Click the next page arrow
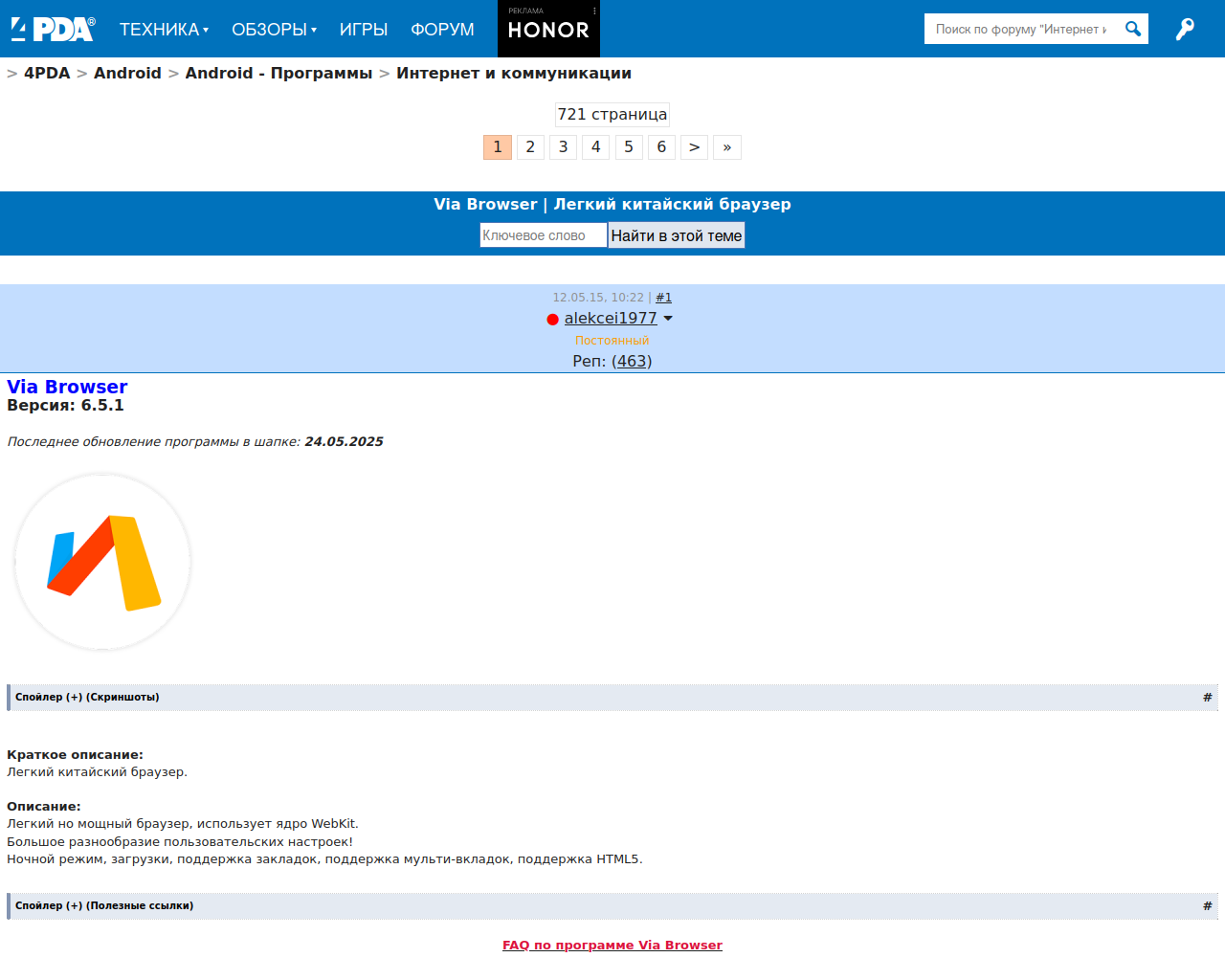 pos(694,146)
